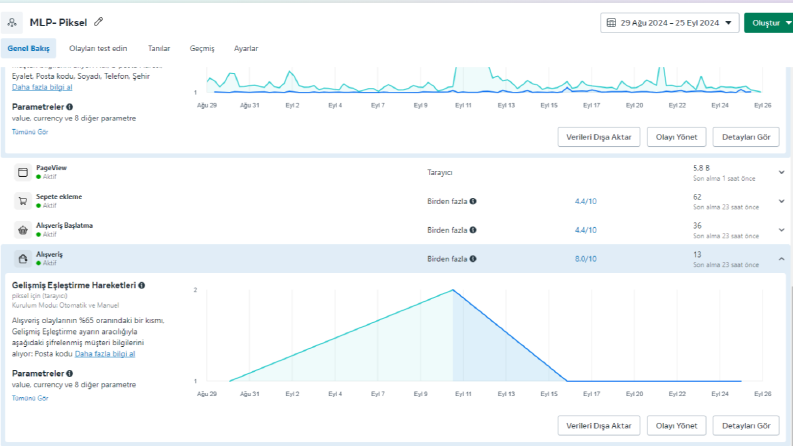Click the Sepete ekleme event name

[59, 197]
